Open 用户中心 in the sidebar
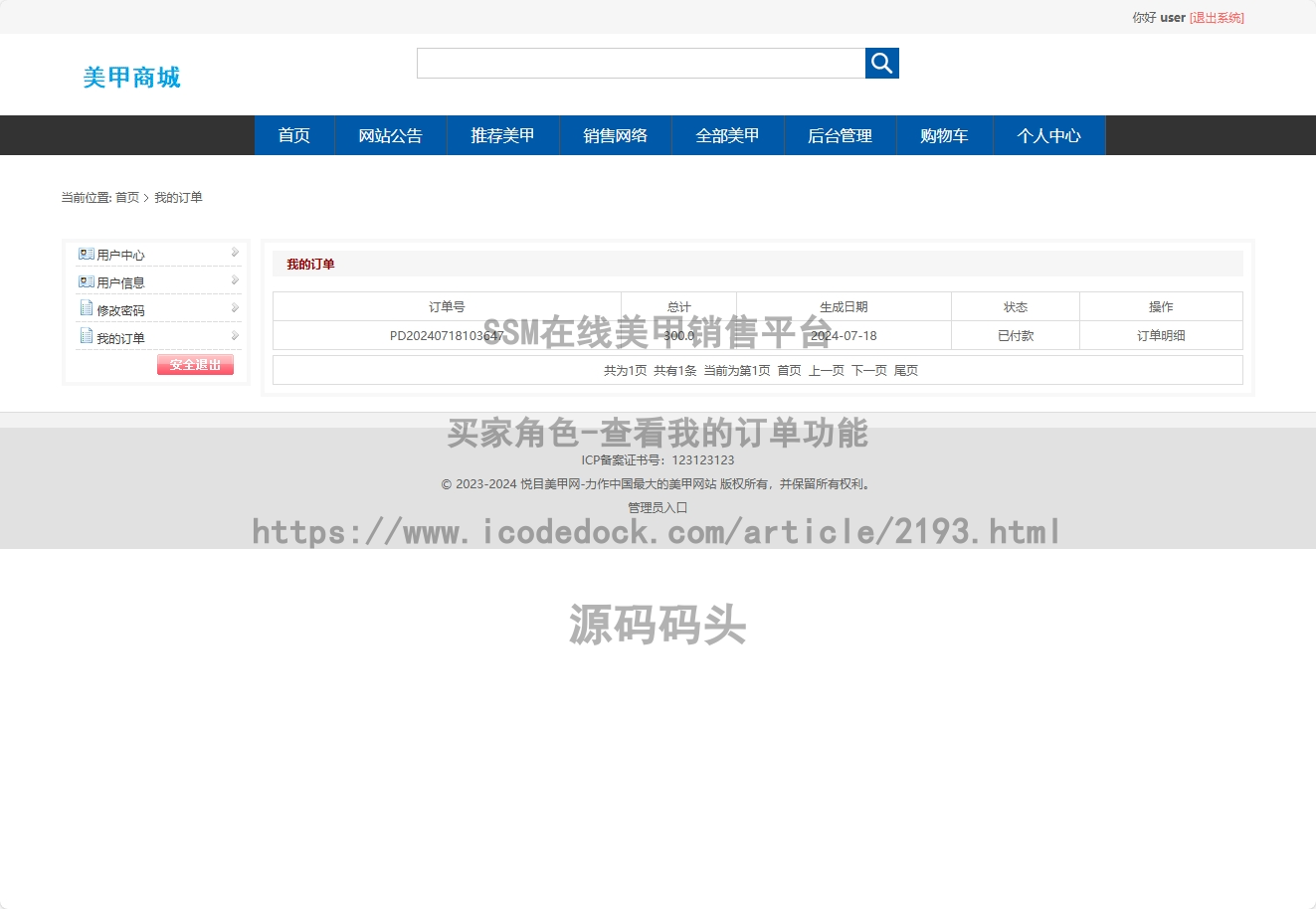This screenshot has height=909, width=1316. (x=120, y=256)
